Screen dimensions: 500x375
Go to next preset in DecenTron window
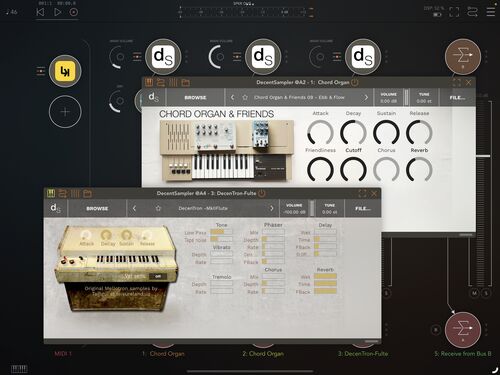coord(272,208)
